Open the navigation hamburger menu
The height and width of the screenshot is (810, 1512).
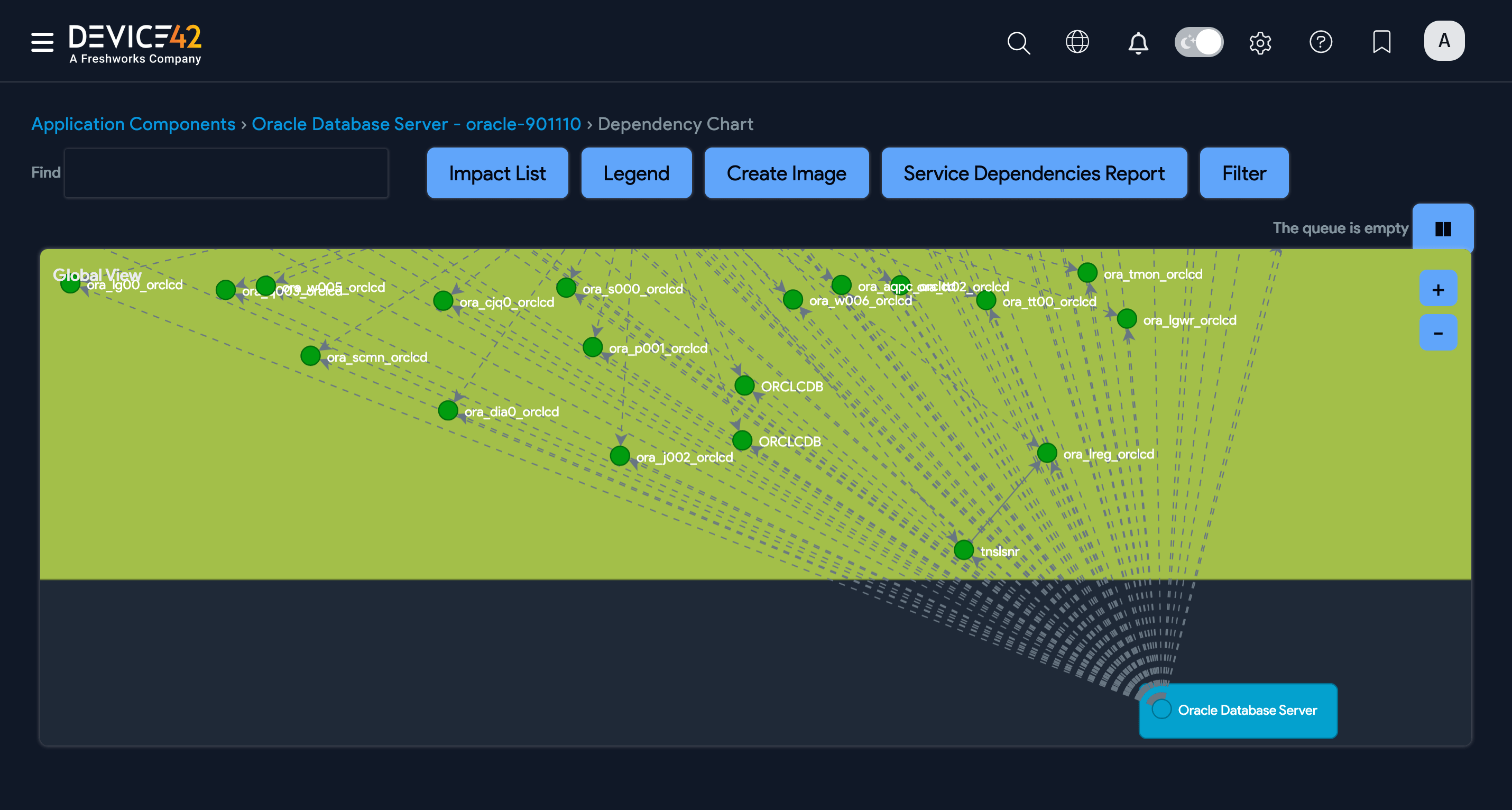[x=42, y=42]
